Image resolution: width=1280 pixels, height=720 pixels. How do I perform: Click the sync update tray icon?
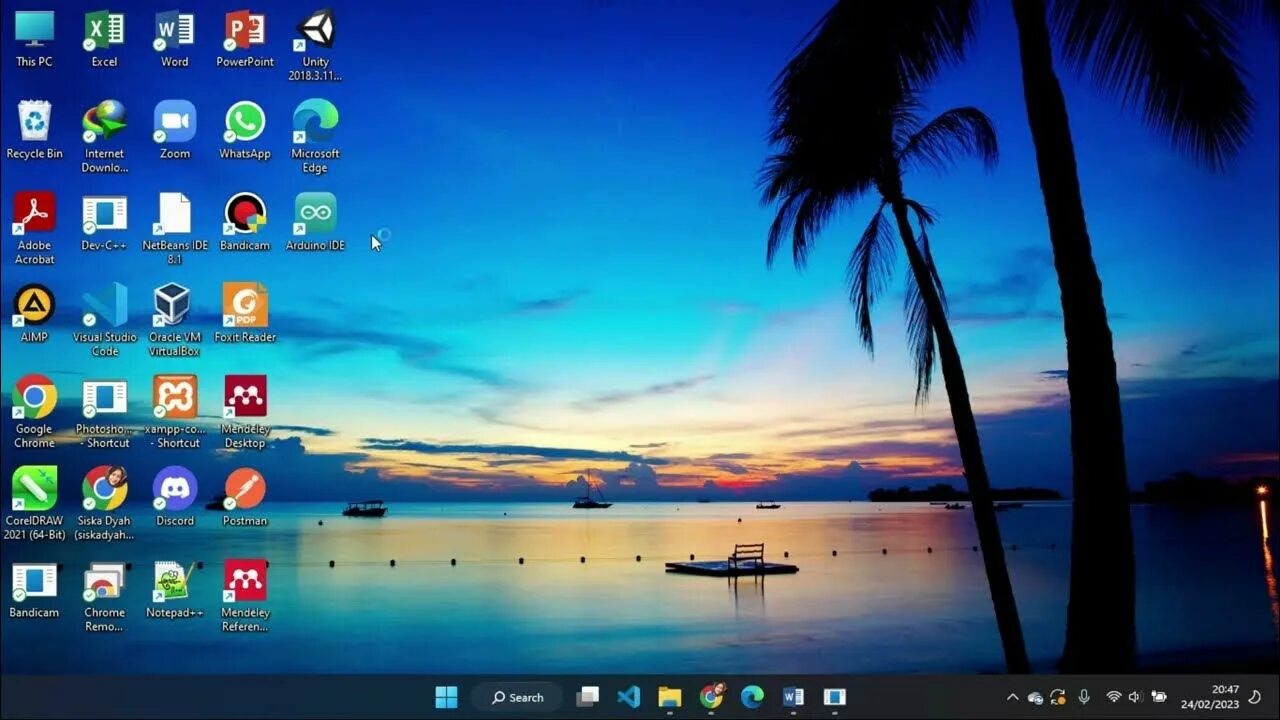pyautogui.click(x=1058, y=697)
